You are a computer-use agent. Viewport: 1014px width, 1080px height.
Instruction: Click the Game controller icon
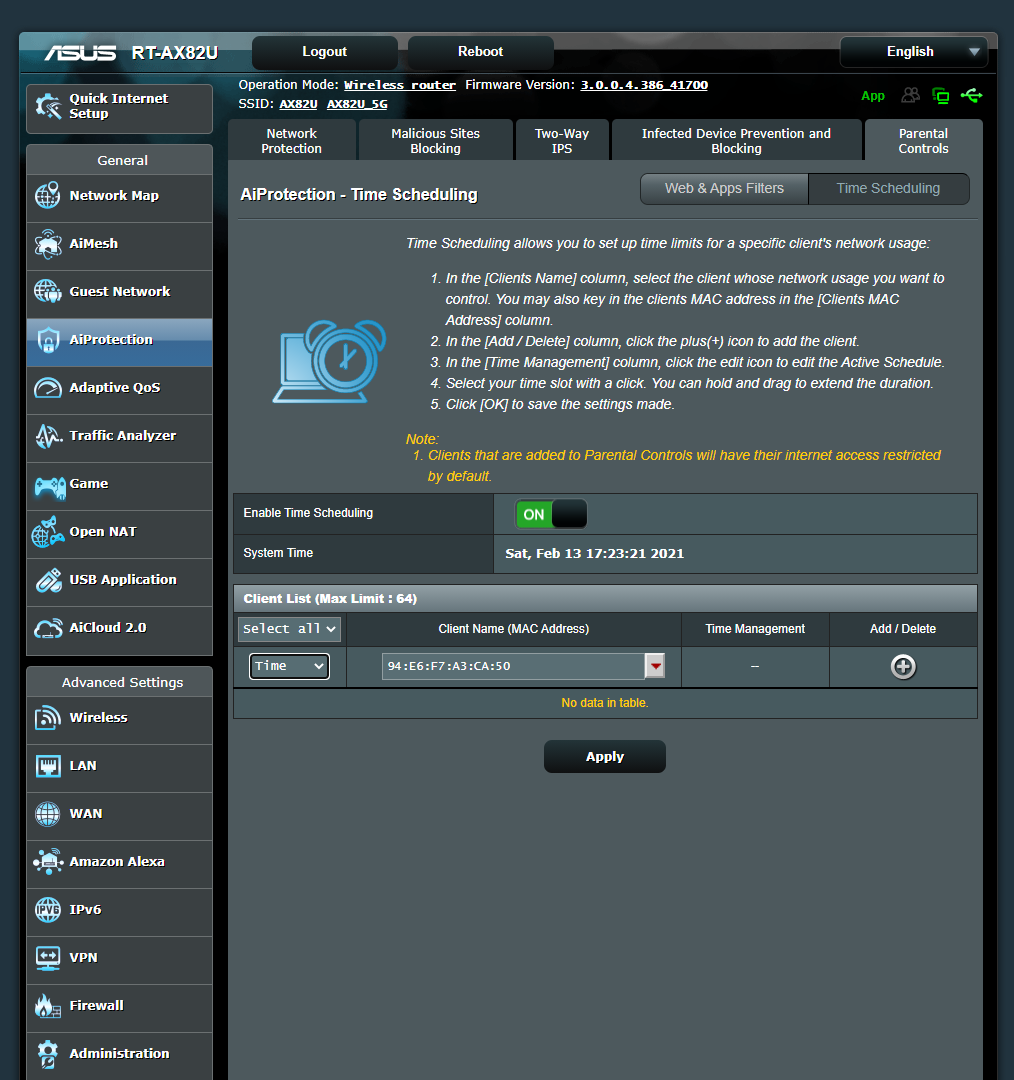point(50,486)
